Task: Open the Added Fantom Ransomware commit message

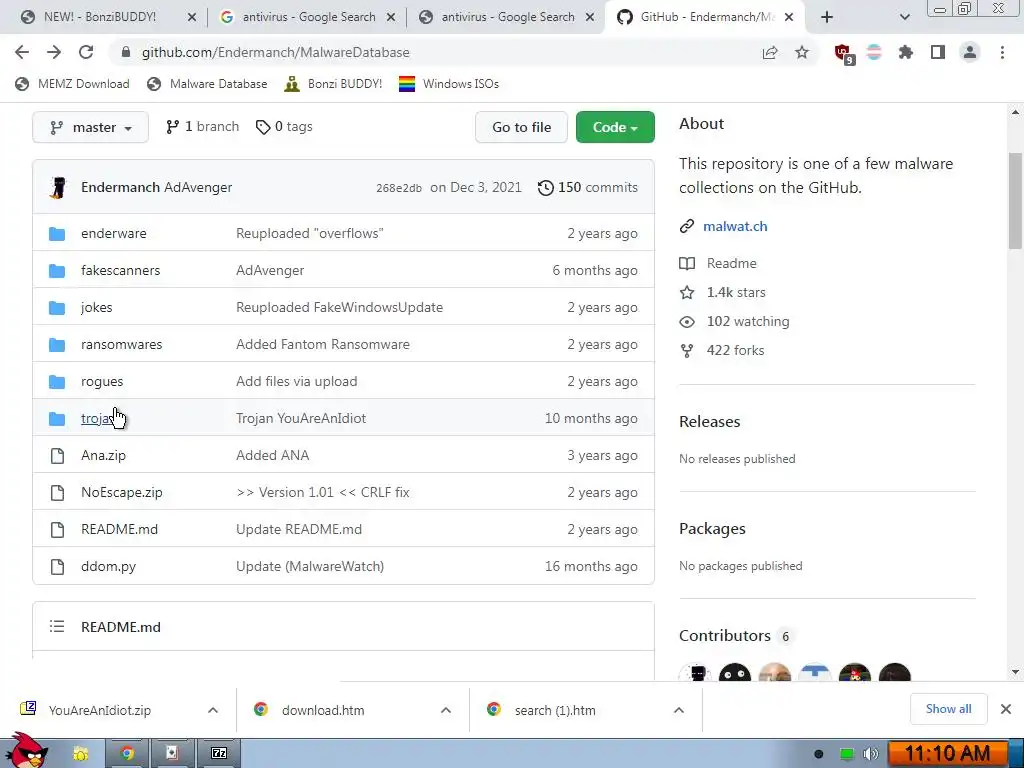Action: click(323, 344)
